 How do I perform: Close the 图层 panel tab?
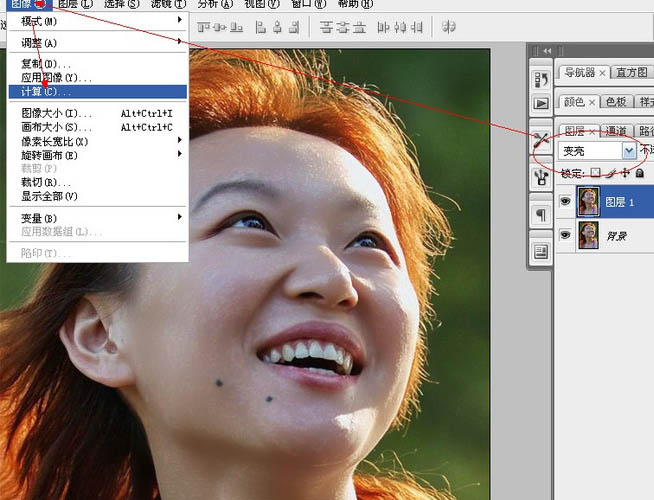[591, 132]
